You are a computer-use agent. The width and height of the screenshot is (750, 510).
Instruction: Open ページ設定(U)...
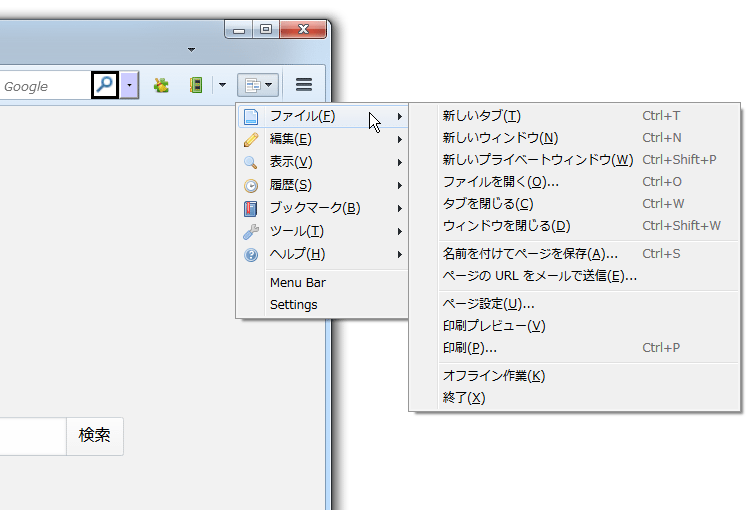pyautogui.click(x=574, y=304)
